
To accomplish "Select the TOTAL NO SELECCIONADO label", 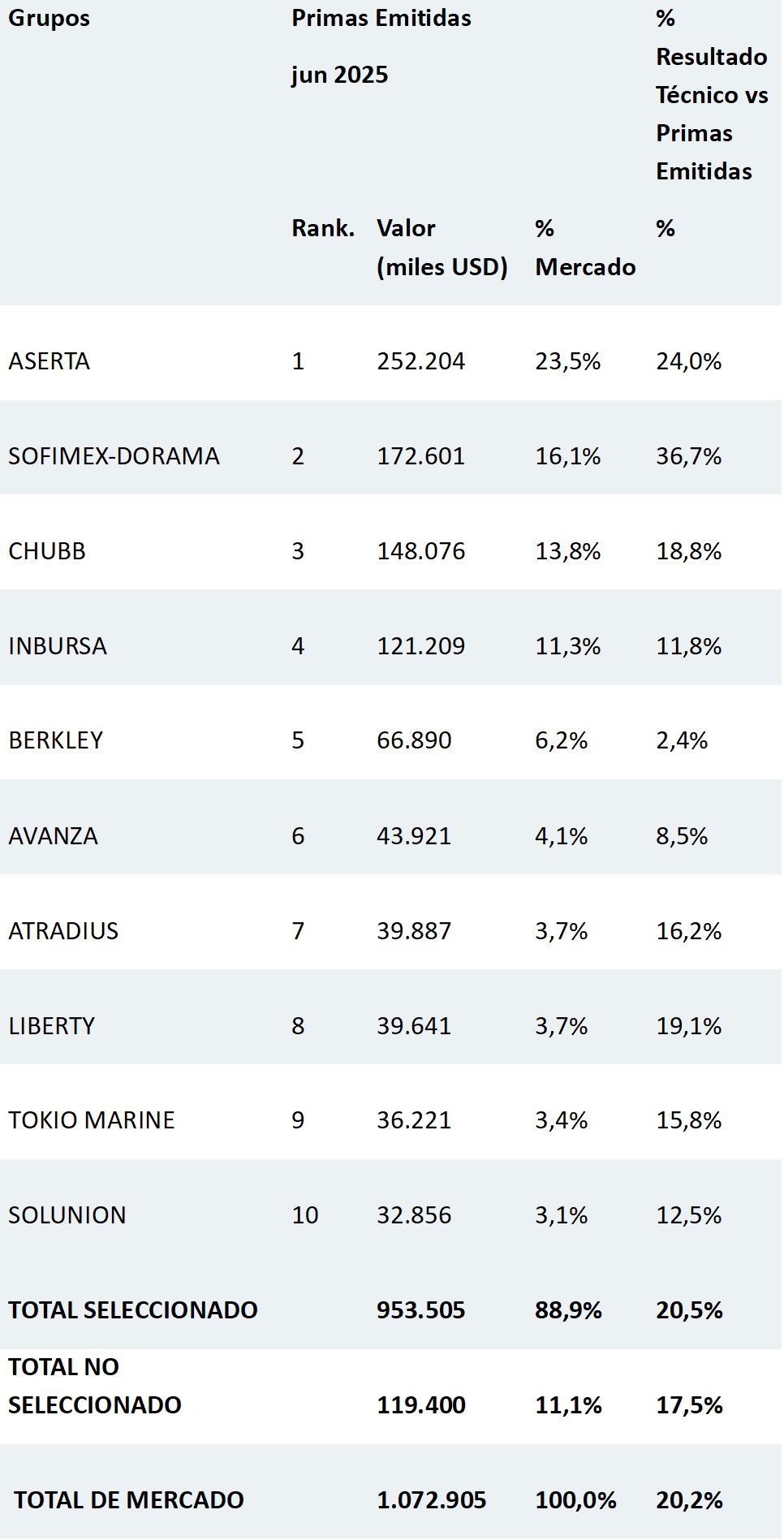I will (x=94, y=1386).
